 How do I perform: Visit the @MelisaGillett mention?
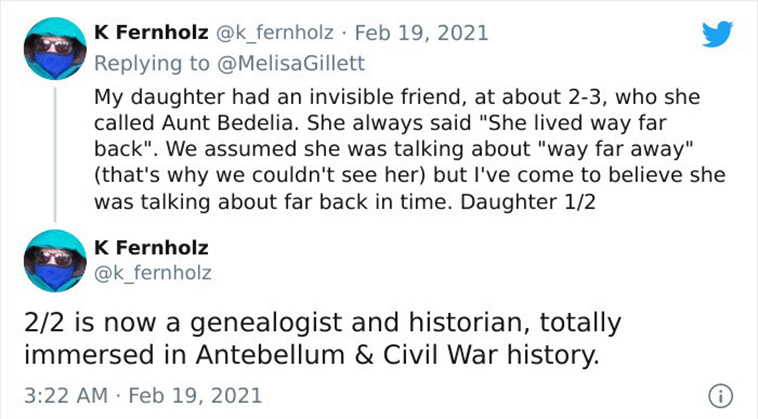tap(292, 63)
